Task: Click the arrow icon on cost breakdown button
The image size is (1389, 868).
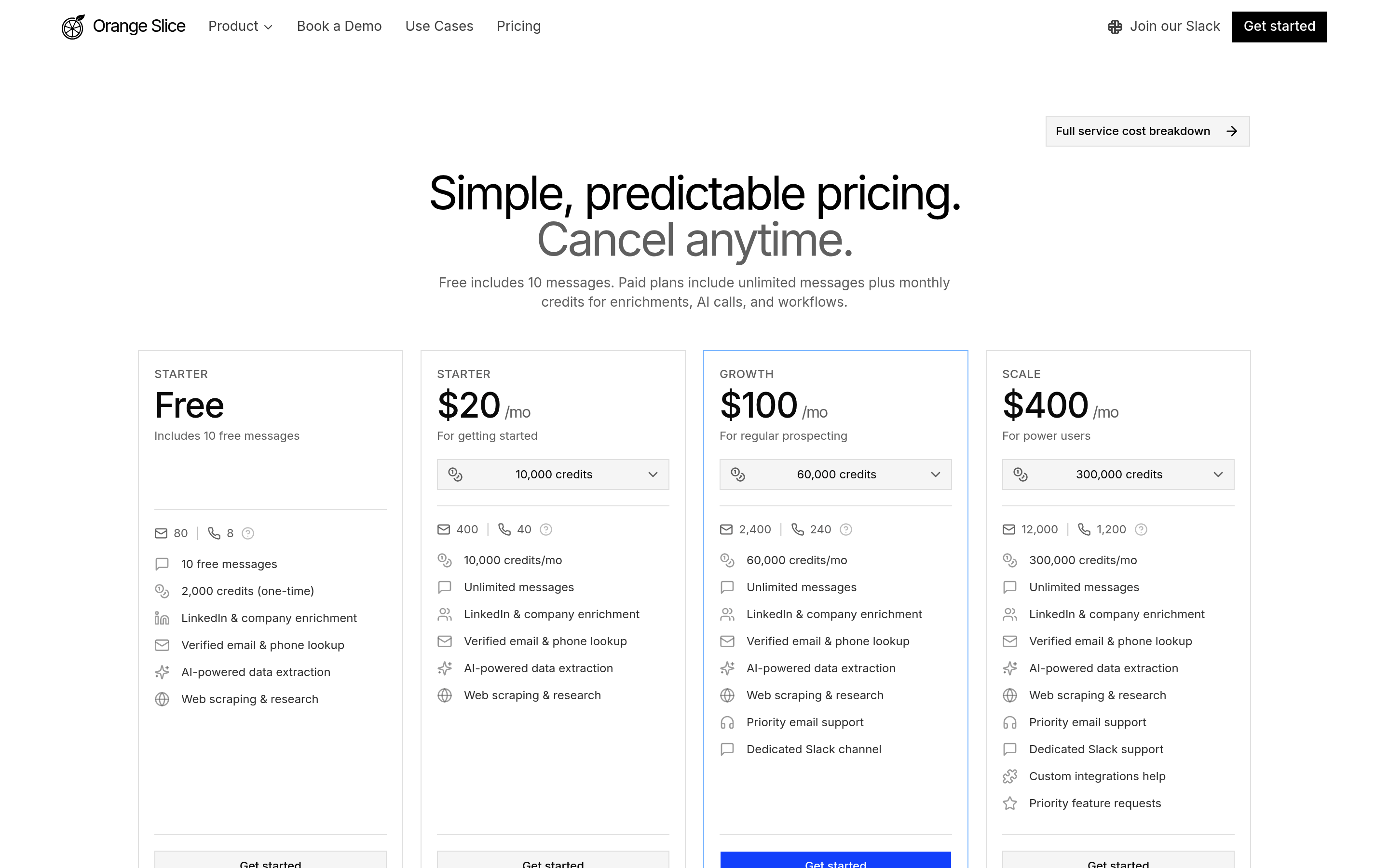Action: point(1232,132)
